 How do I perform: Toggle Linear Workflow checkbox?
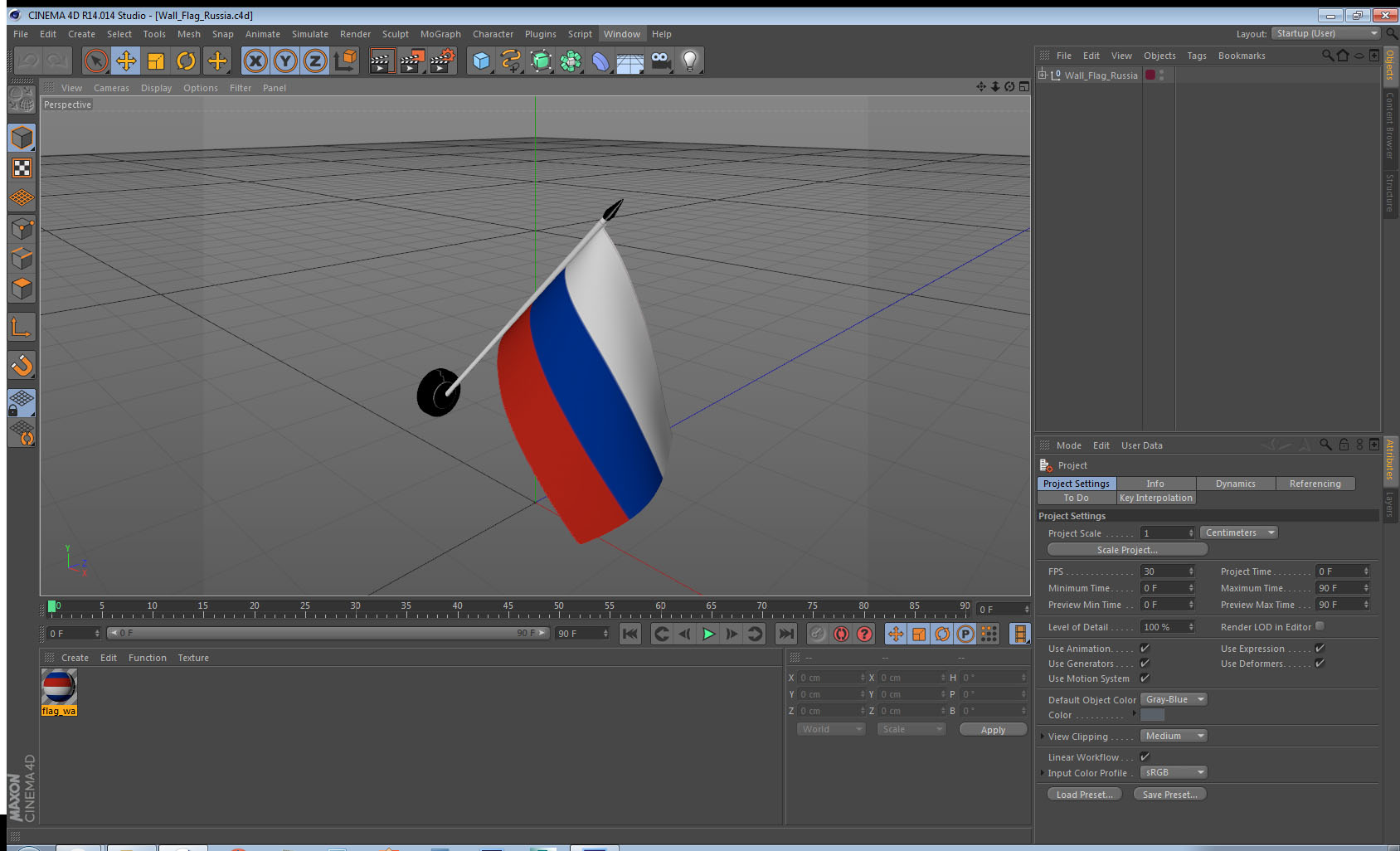point(1145,756)
